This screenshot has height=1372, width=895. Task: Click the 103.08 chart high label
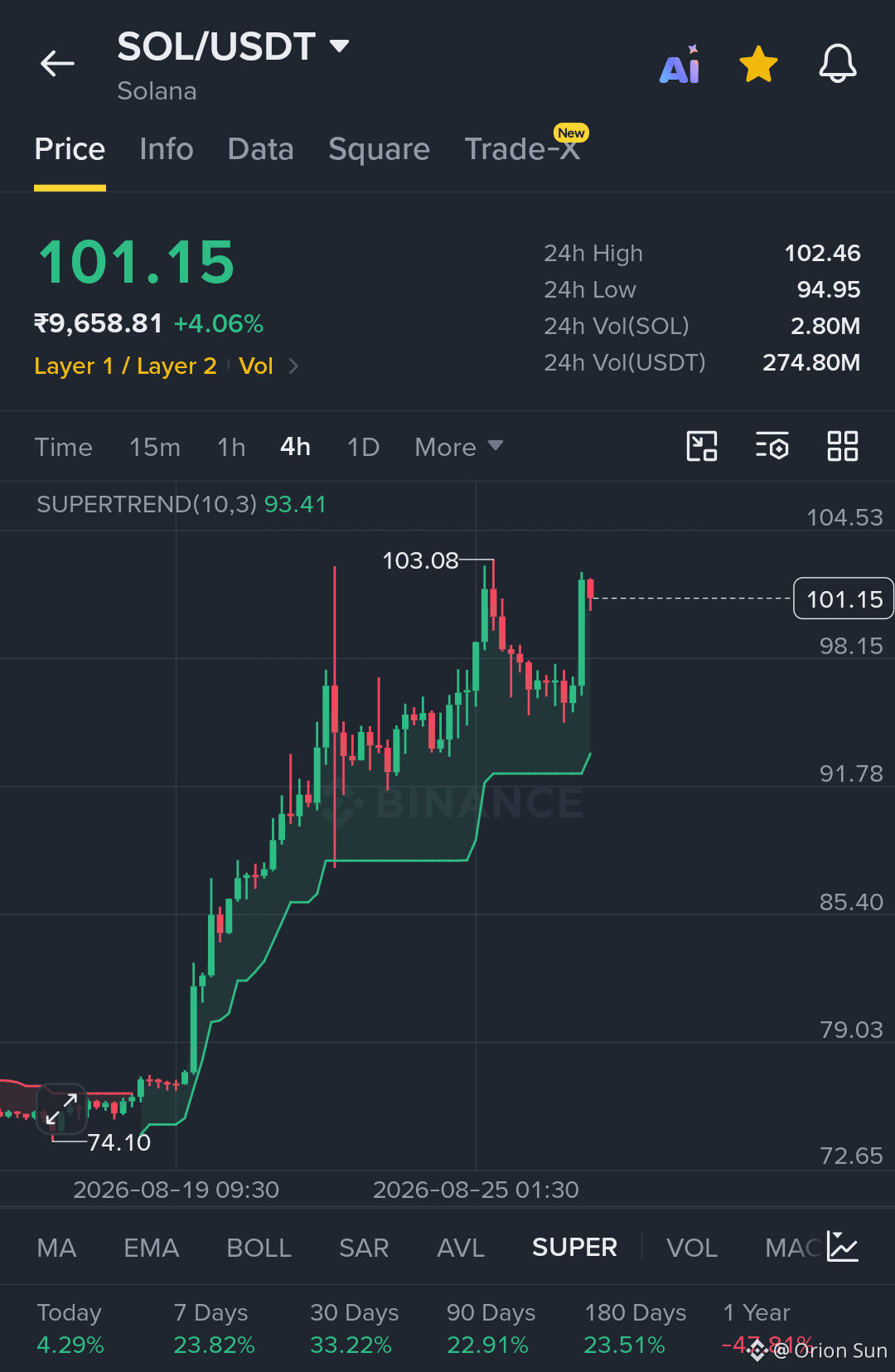[420, 560]
